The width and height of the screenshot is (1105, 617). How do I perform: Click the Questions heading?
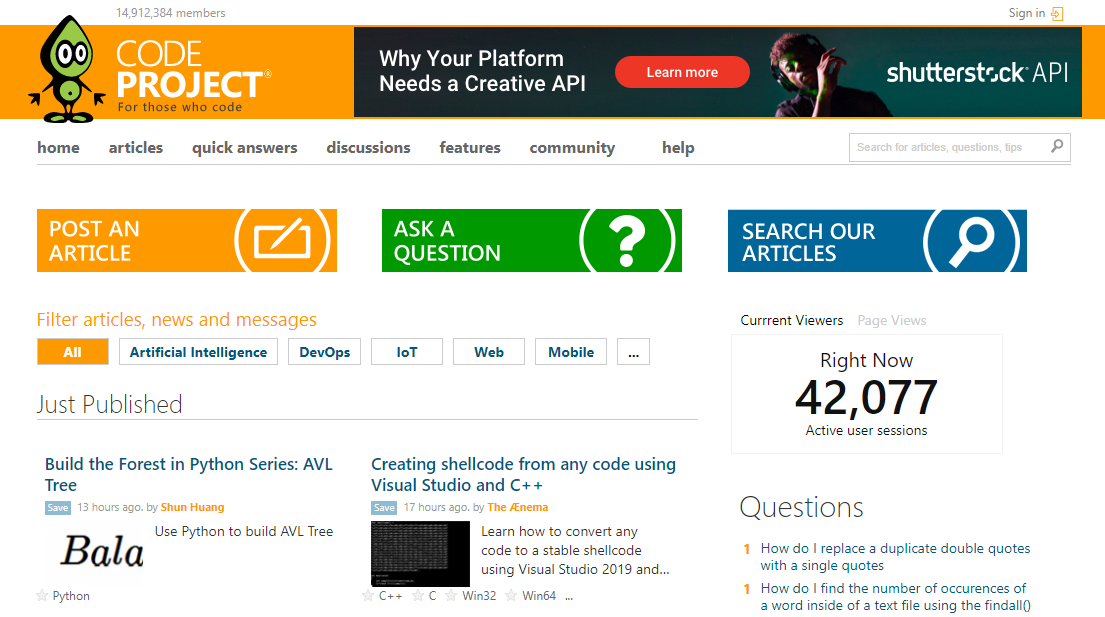pyautogui.click(x=801, y=508)
